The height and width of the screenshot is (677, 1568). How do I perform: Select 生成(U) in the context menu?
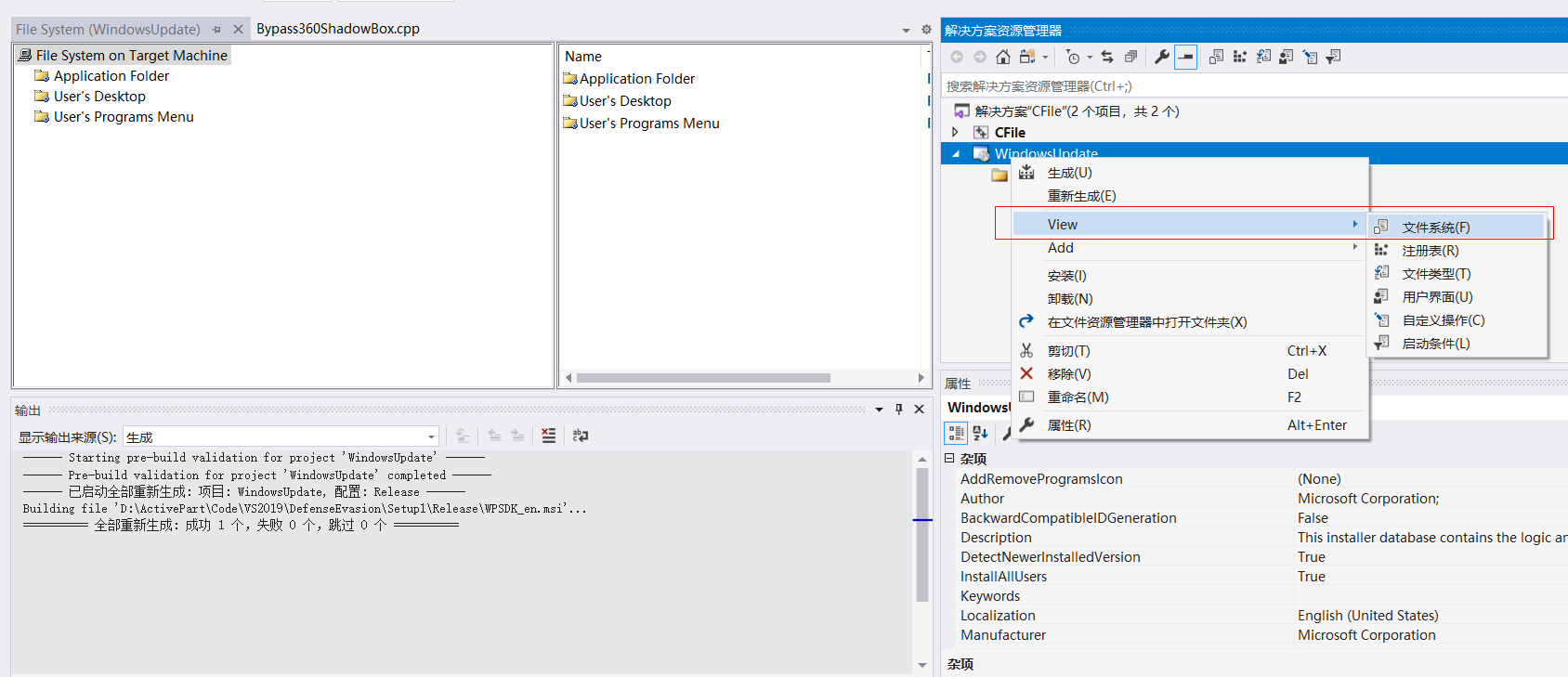coord(1189,173)
